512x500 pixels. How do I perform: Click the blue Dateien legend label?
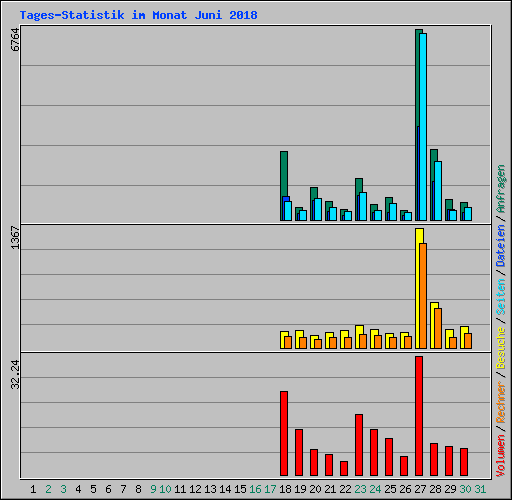click(x=501, y=246)
